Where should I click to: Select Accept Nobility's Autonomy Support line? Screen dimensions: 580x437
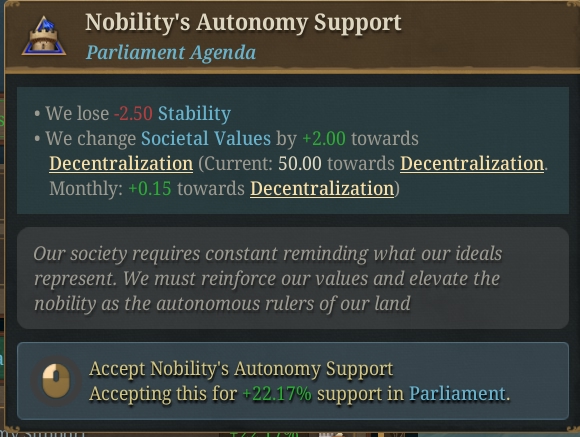click(241, 369)
